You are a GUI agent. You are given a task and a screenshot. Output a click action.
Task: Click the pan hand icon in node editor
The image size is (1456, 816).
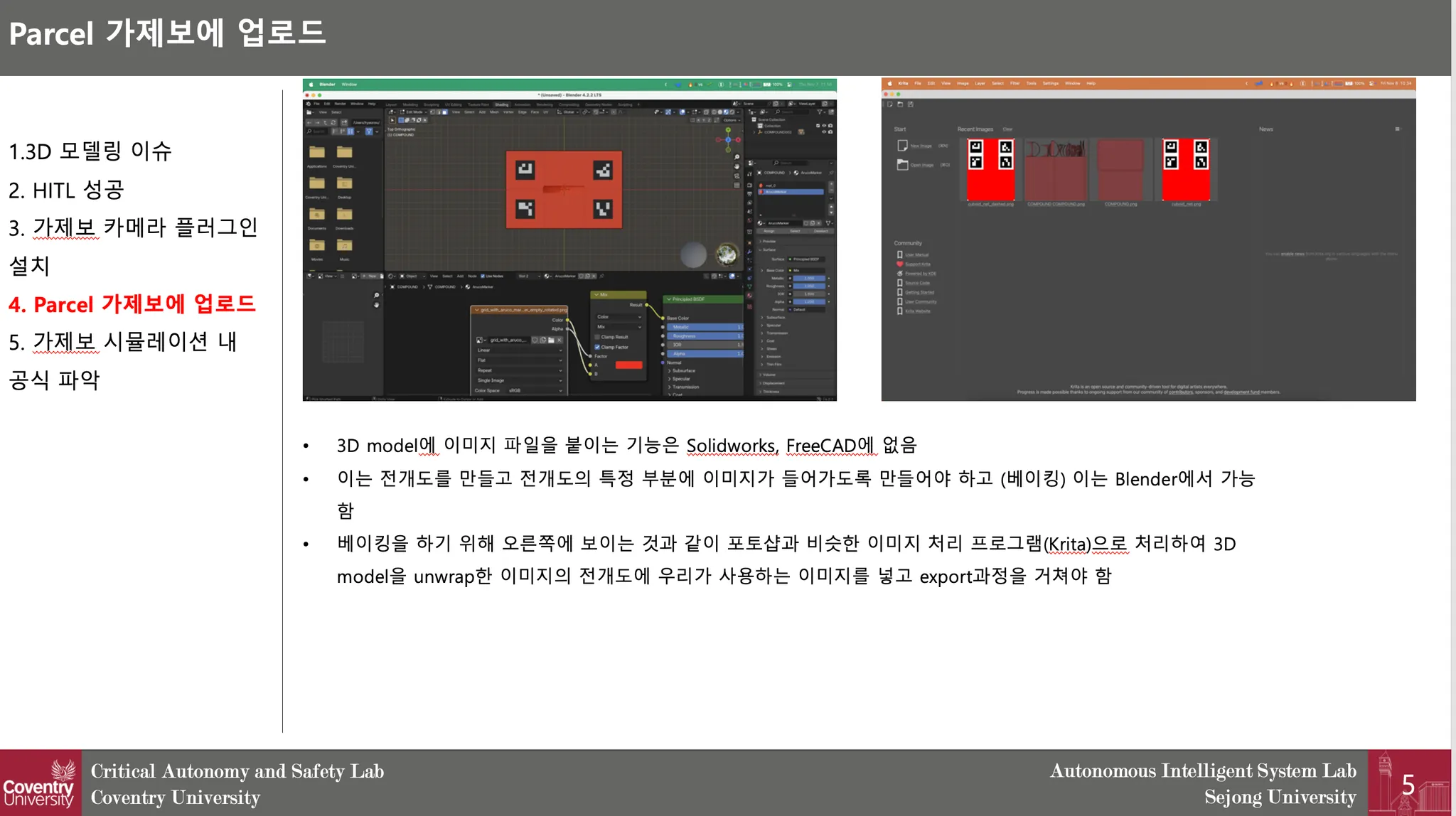pos(376,305)
